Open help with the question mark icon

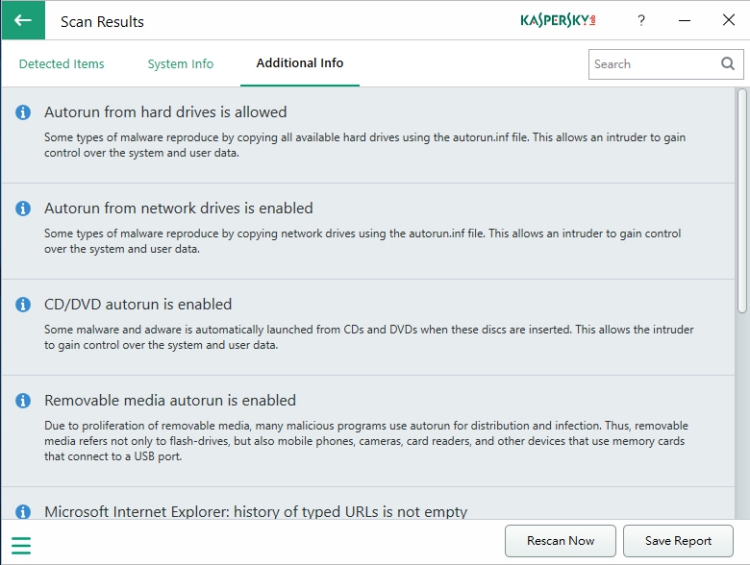point(641,20)
